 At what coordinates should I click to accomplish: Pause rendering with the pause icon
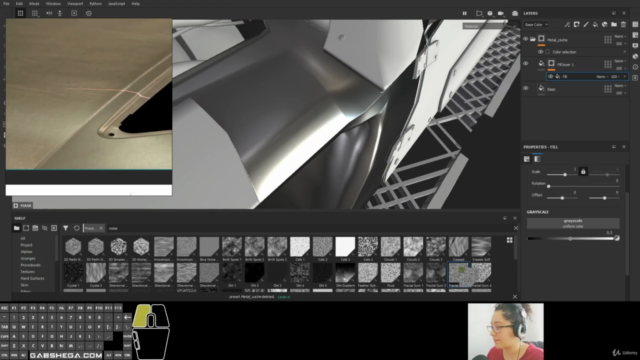pos(464,13)
